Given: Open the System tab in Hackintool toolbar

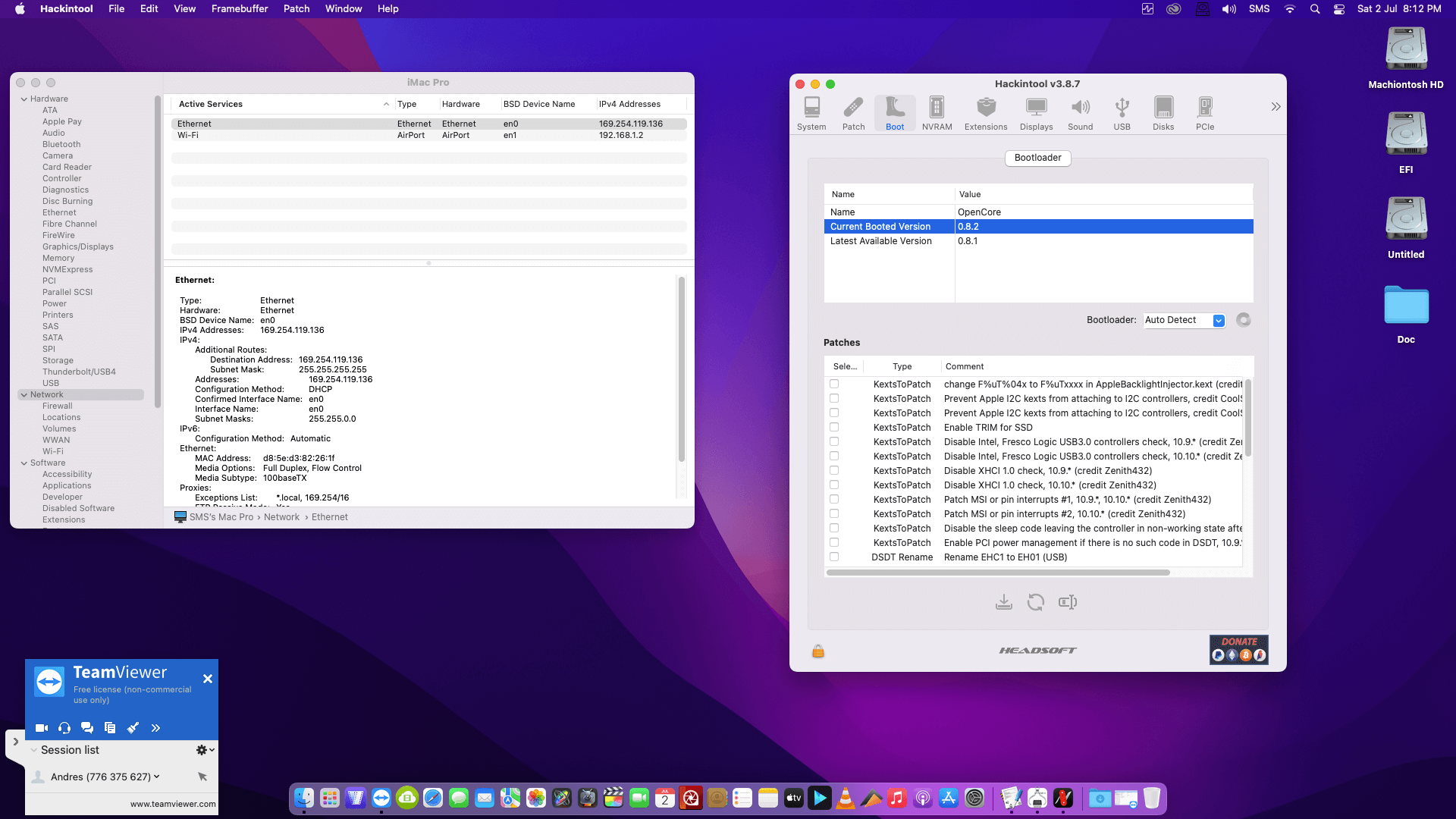Looking at the screenshot, I should click(x=811, y=114).
